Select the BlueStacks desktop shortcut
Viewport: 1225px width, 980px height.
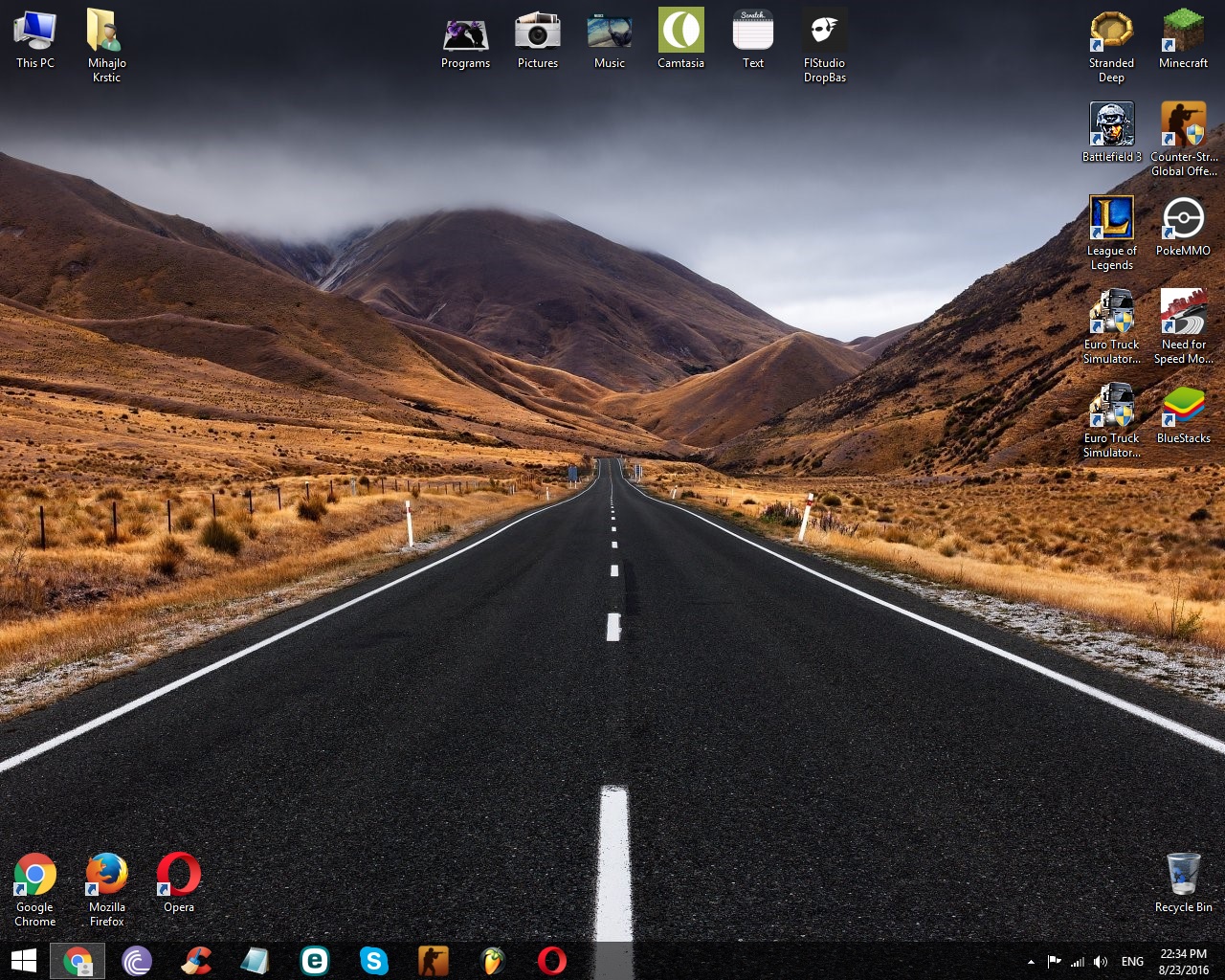pos(1184,413)
